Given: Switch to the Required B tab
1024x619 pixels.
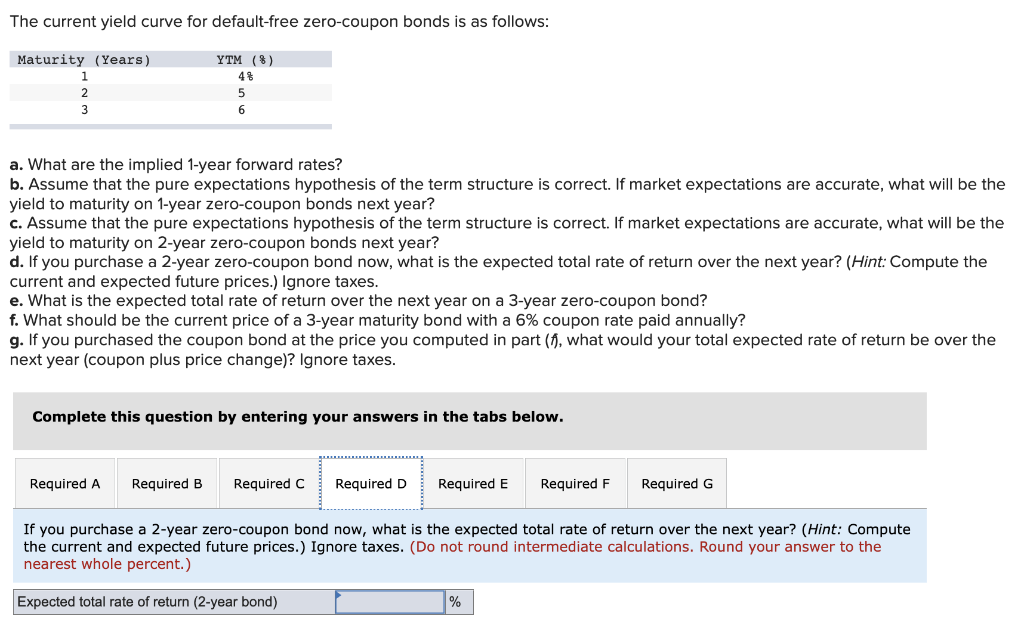Looking at the screenshot, I should click(167, 483).
